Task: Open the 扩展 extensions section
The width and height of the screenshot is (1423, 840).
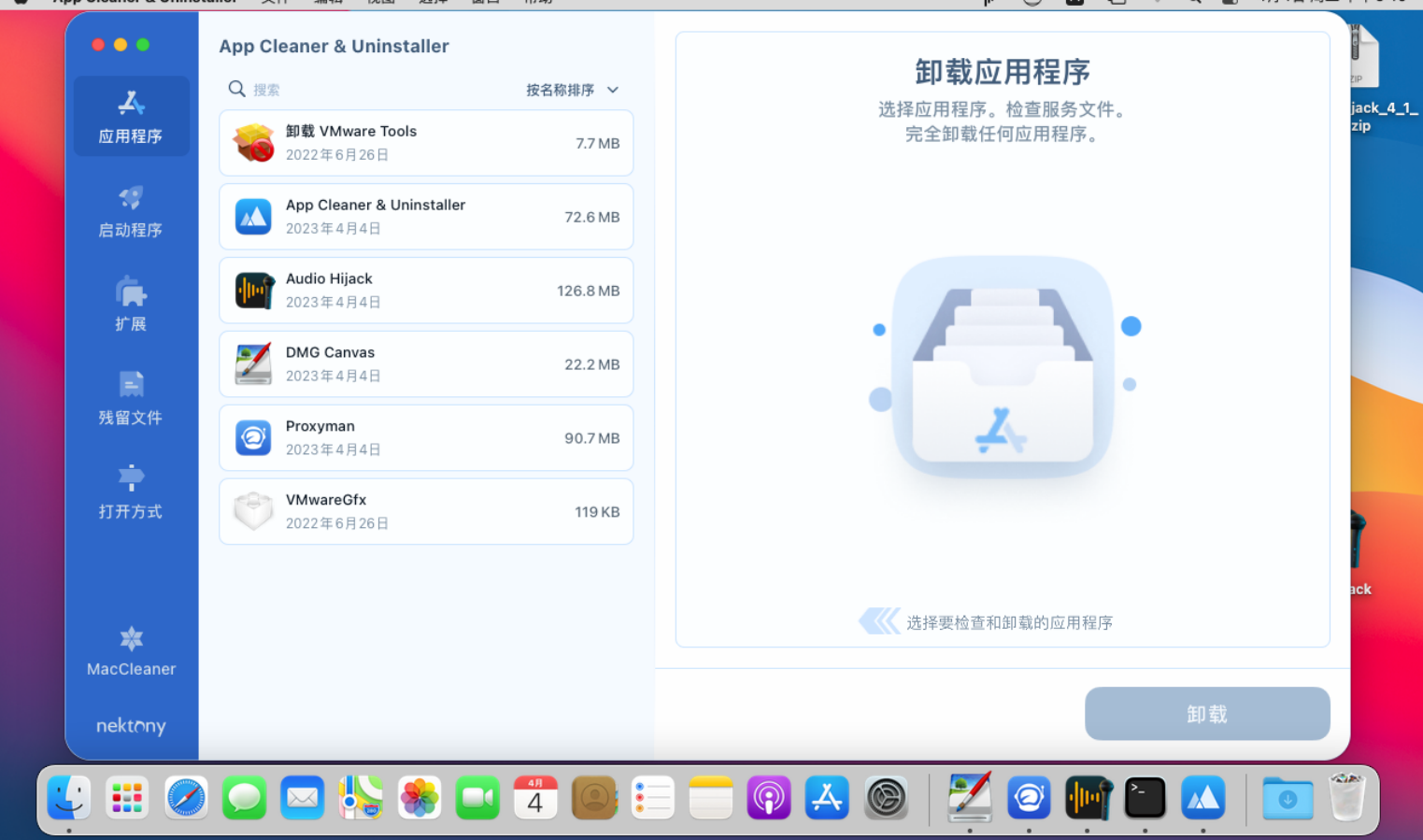Action: [x=131, y=305]
